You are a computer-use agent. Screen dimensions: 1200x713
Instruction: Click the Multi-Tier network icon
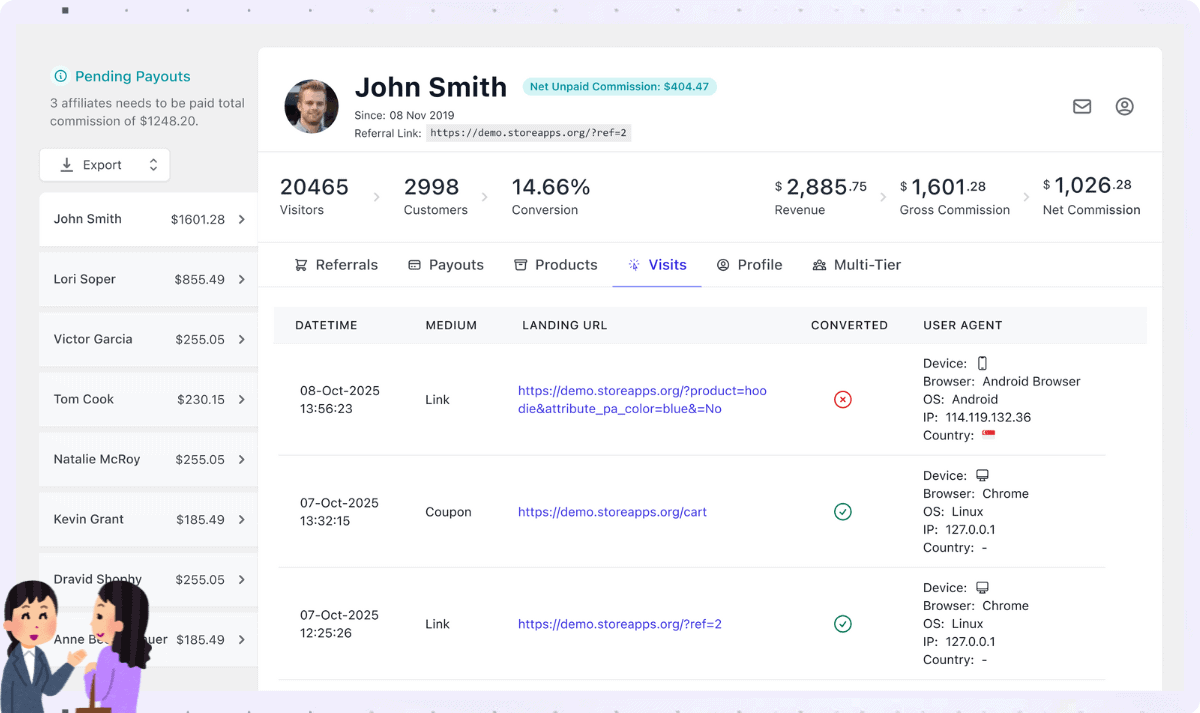pos(820,264)
